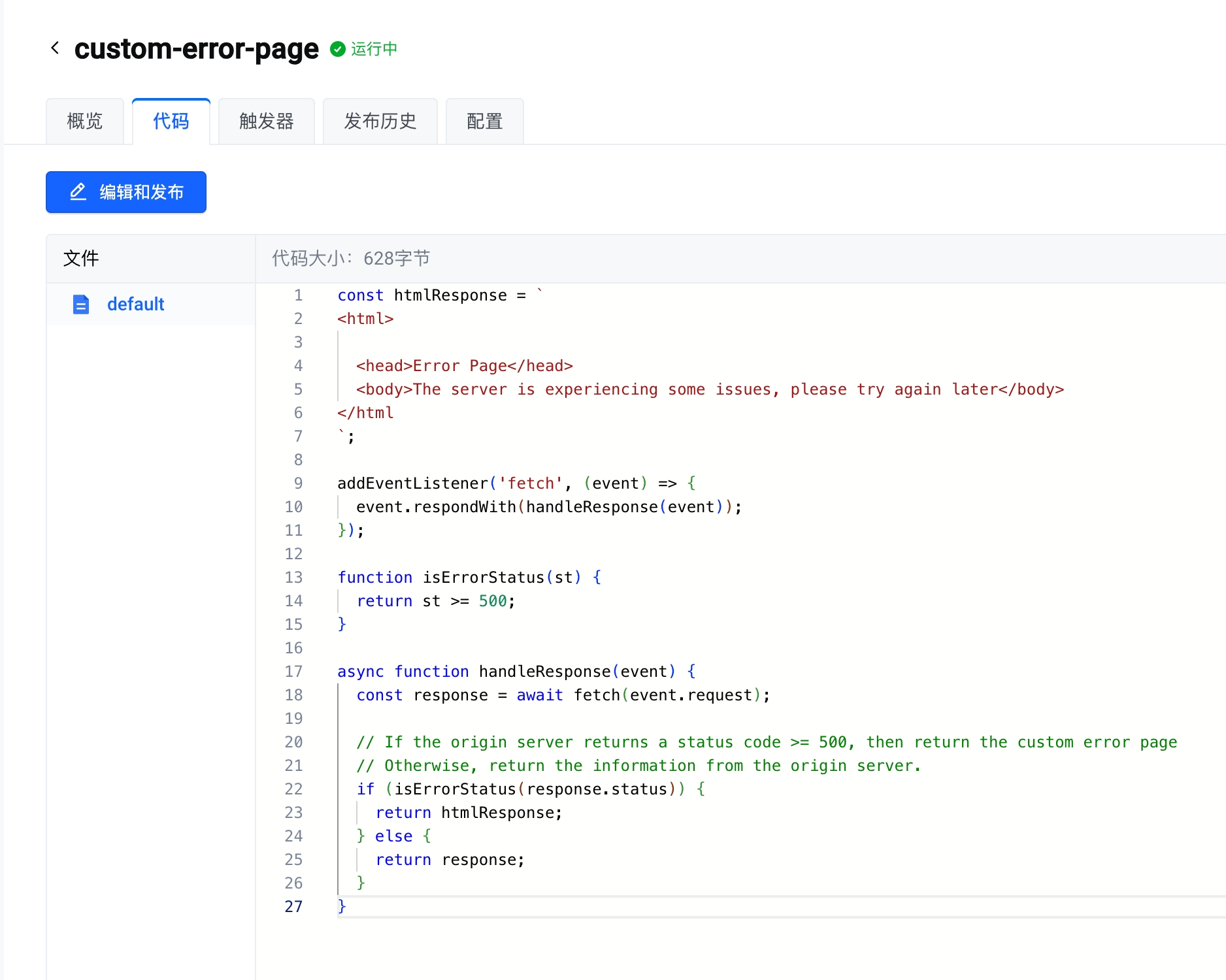Click the return response; line

[x=450, y=860]
